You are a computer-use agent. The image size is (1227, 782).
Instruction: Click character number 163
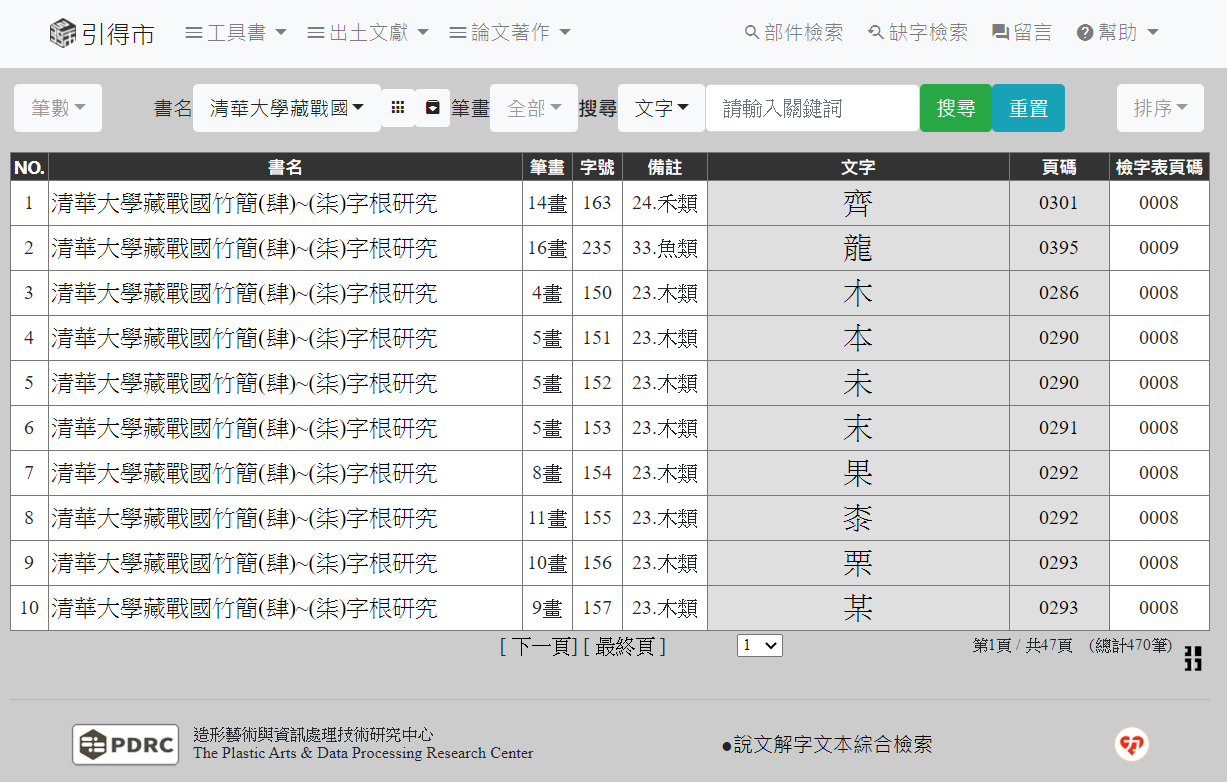coord(597,203)
